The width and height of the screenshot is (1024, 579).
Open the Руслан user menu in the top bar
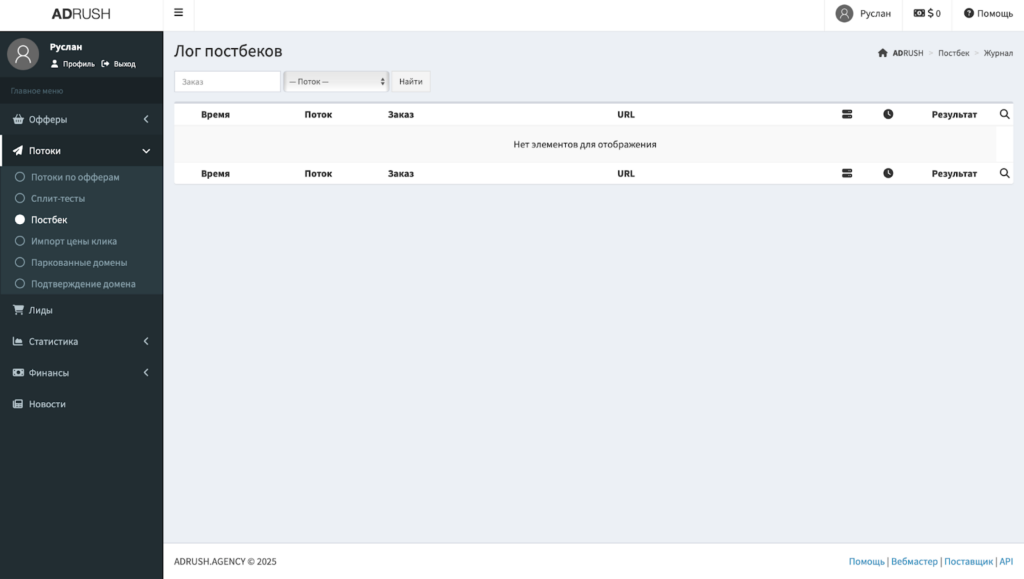click(863, 14)
